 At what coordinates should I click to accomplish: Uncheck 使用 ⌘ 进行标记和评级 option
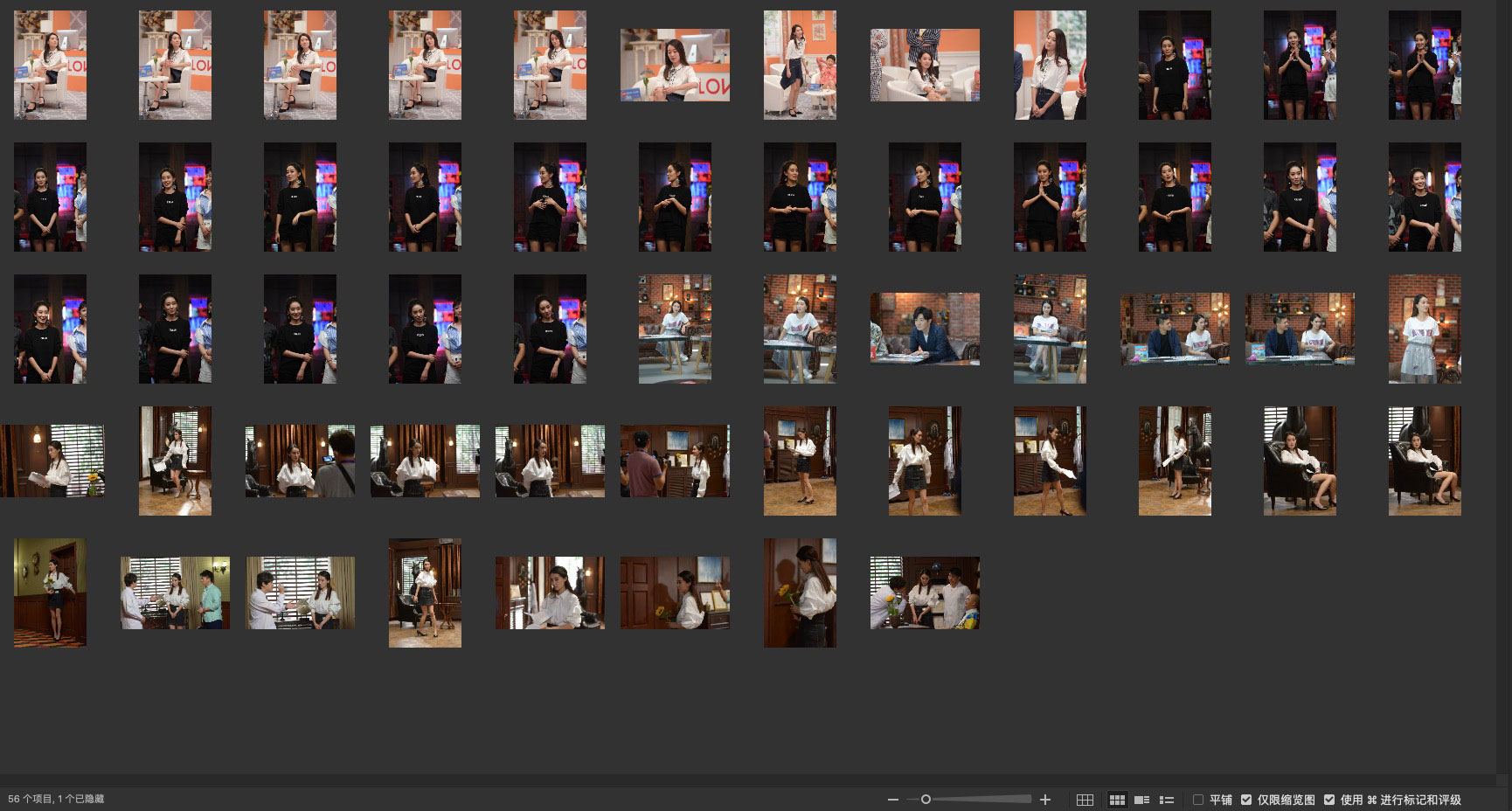pos(1329,800)
